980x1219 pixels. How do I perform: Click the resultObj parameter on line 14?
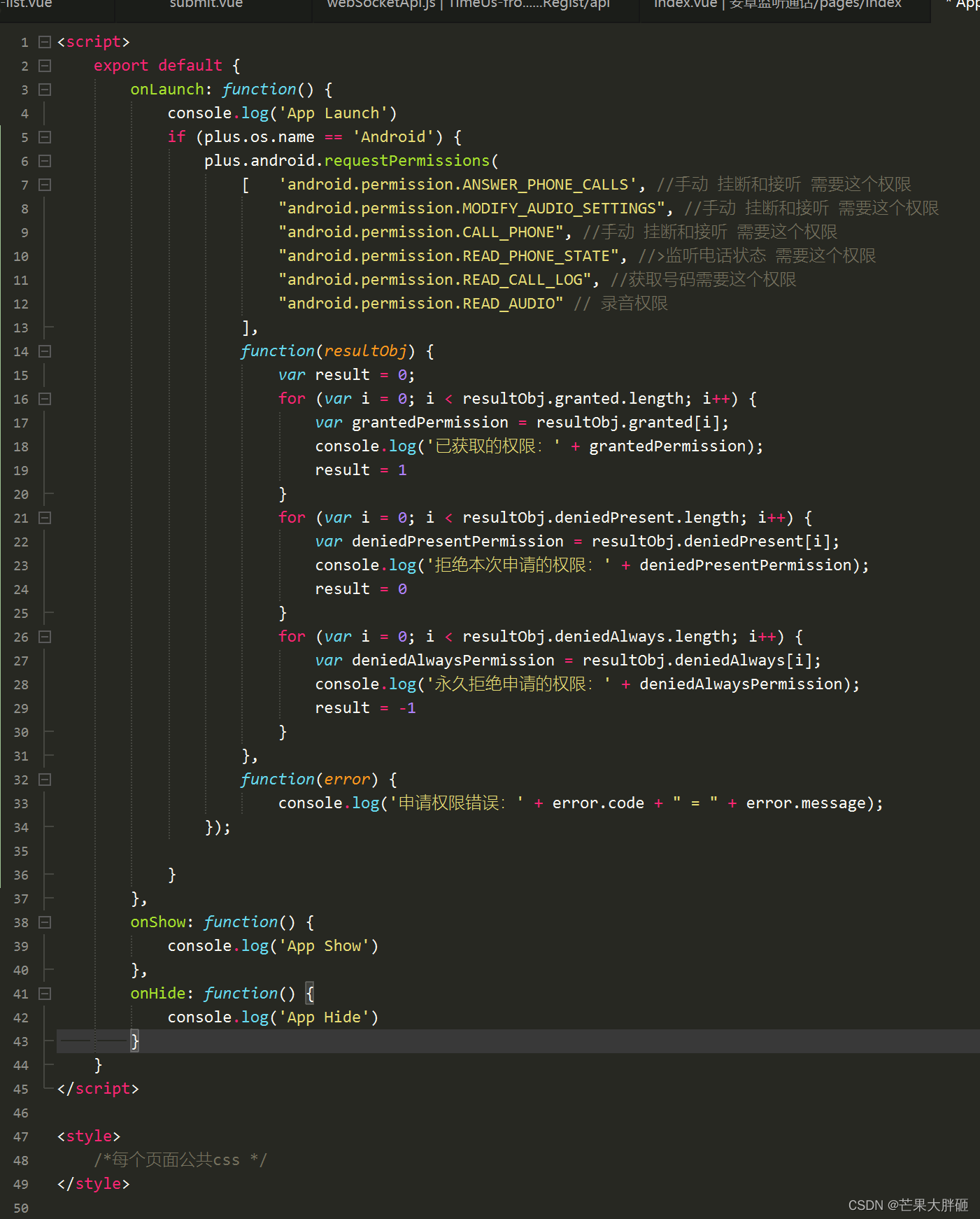[x=366, y=351]
